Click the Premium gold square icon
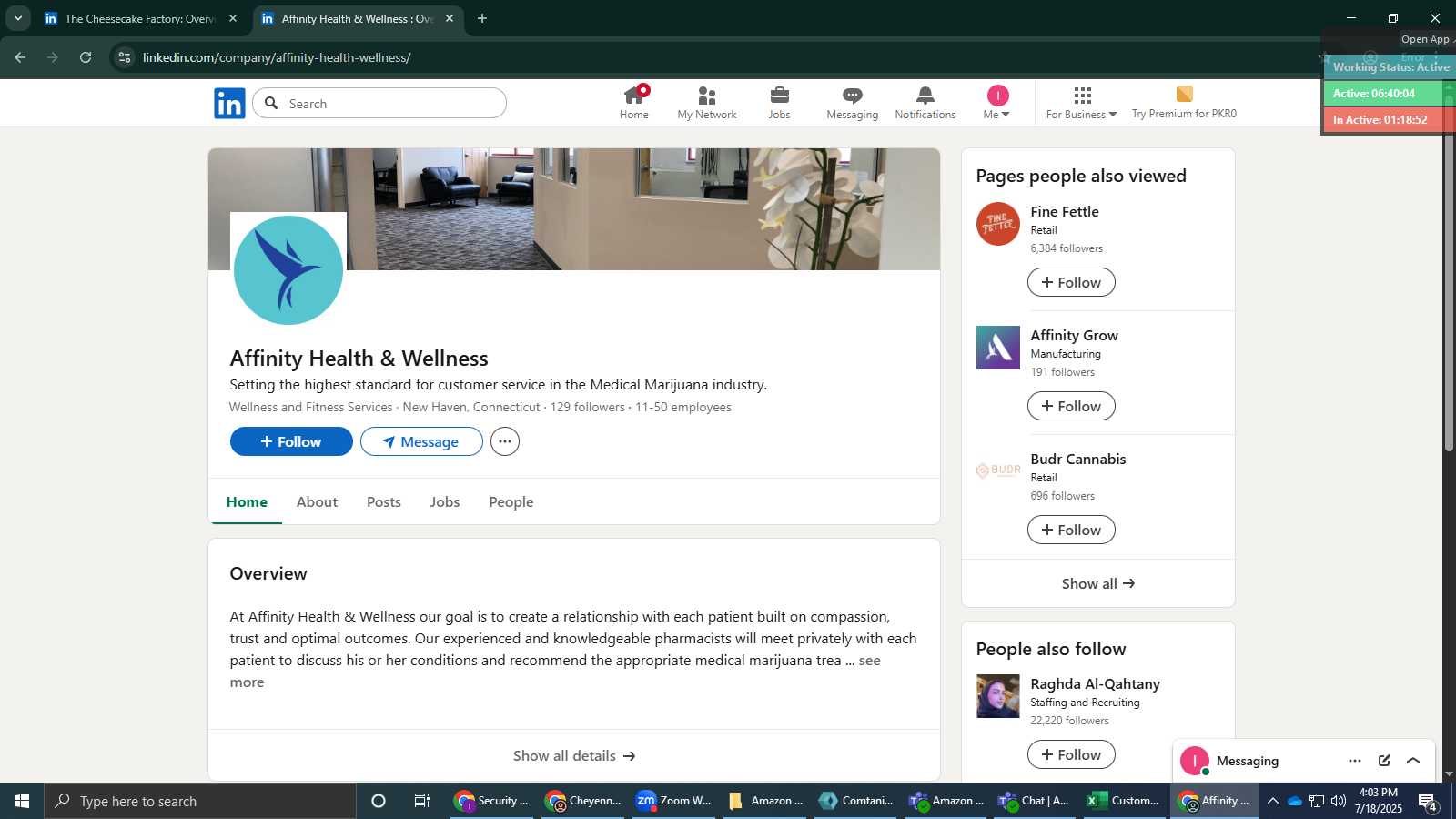Screen dimensions: 1456x819 point(1184,94)
